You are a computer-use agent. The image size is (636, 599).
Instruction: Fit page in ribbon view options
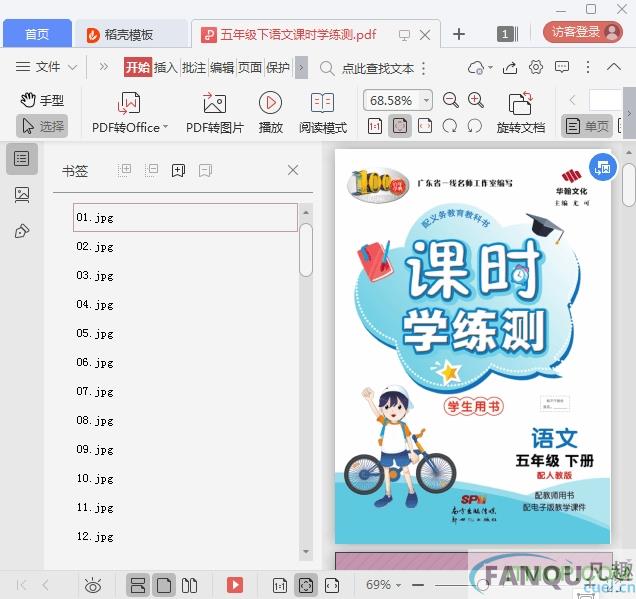pyautogui.click(x=400, y=127)
